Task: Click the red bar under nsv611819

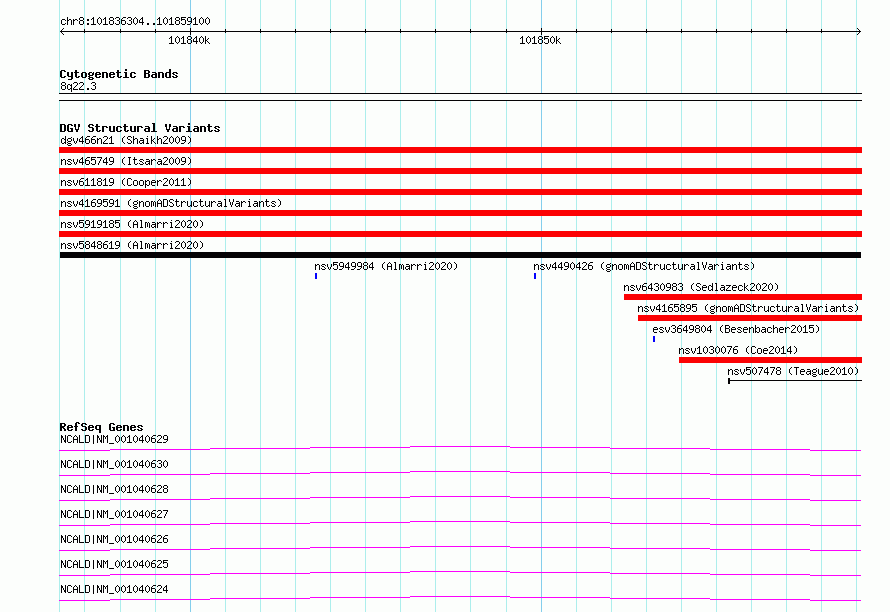Action: (460, 192)
